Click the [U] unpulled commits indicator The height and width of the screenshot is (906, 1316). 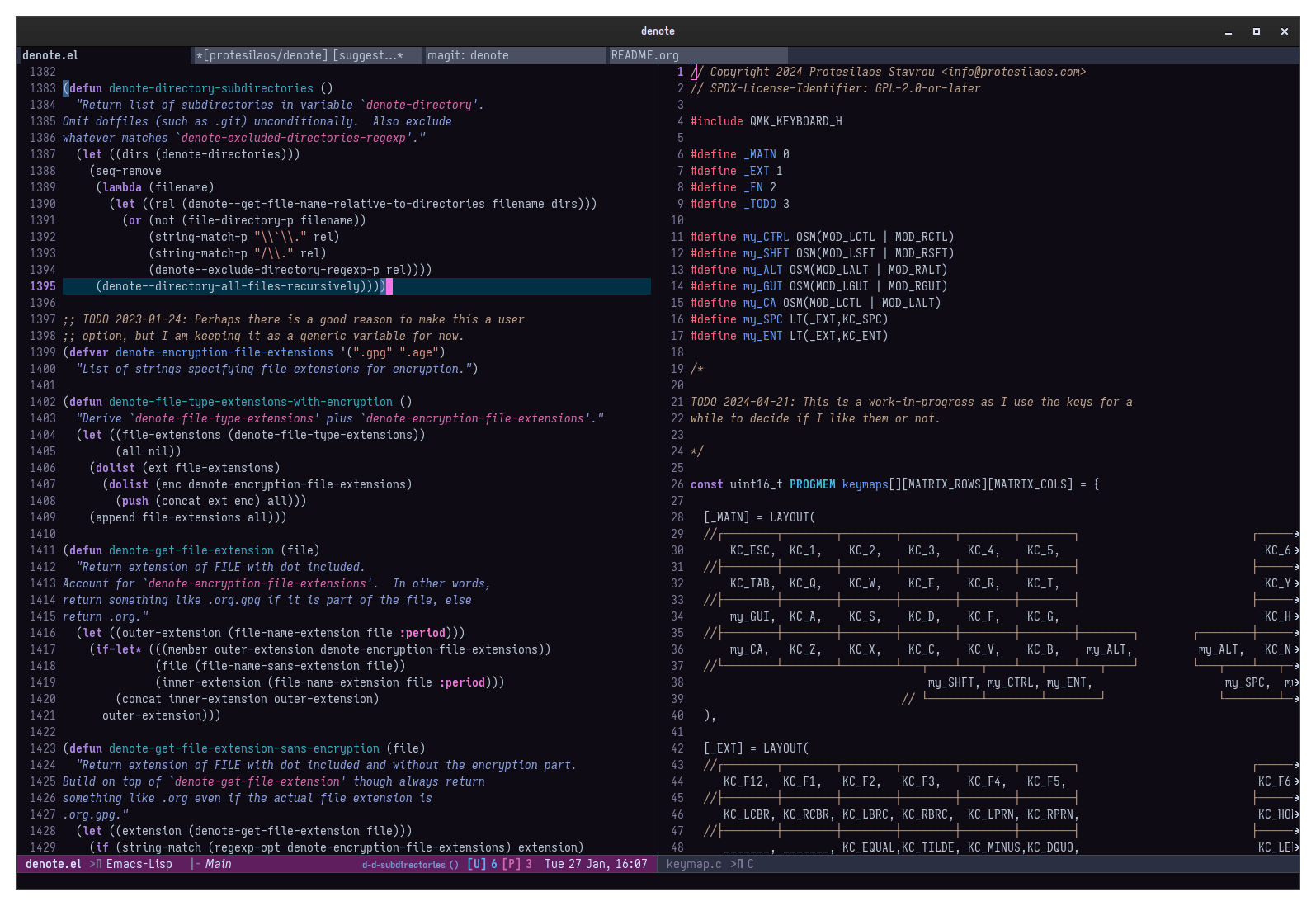476,864
